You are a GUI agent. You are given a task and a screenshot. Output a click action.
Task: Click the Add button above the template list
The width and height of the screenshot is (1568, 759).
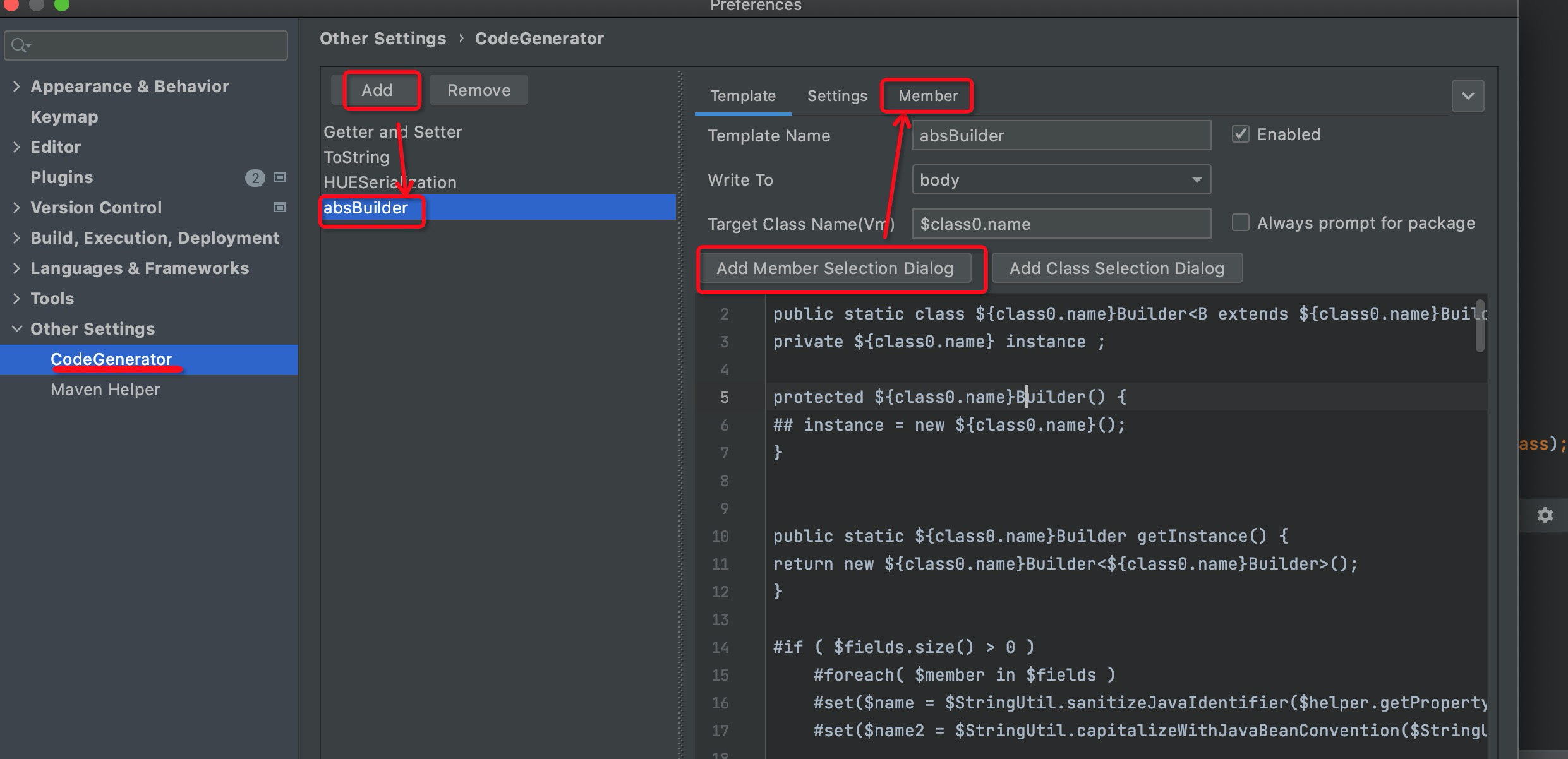377,90
